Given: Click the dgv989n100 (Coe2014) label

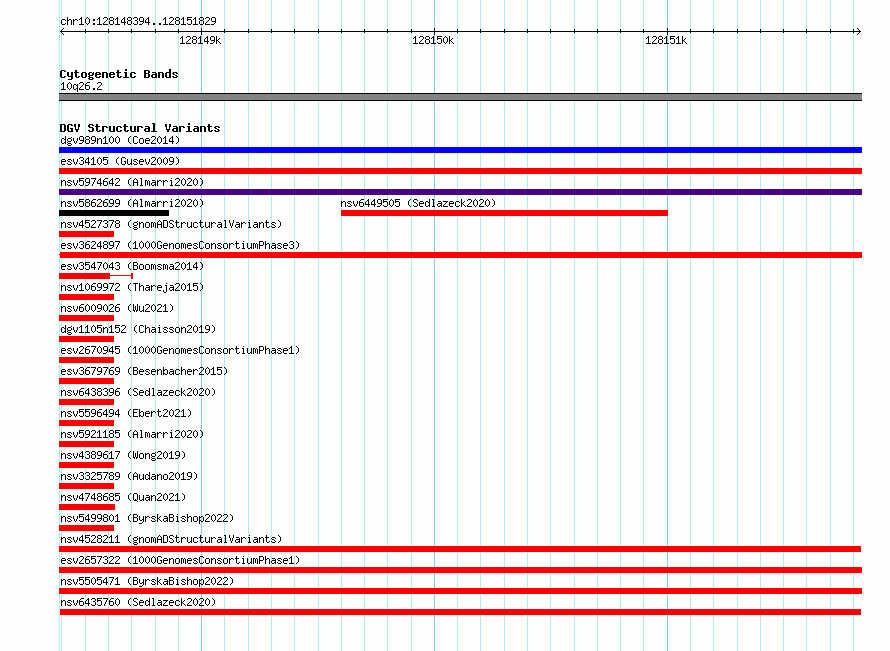Looking at the screenshot, I should tap(120, 140).
